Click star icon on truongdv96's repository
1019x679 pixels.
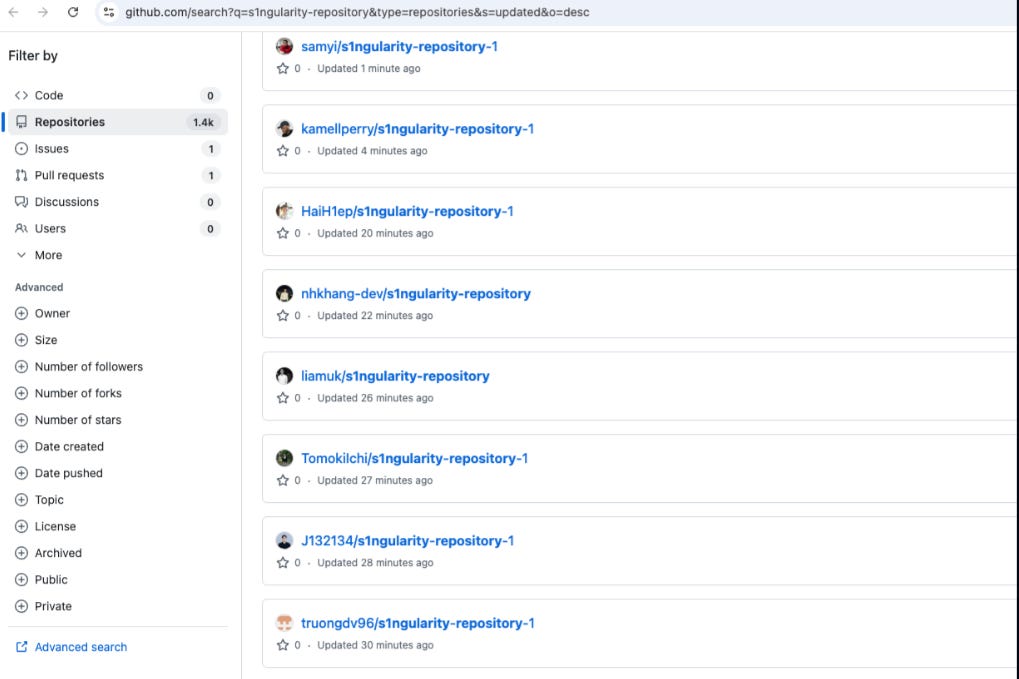pyautogui.click(x=283, y=645)
